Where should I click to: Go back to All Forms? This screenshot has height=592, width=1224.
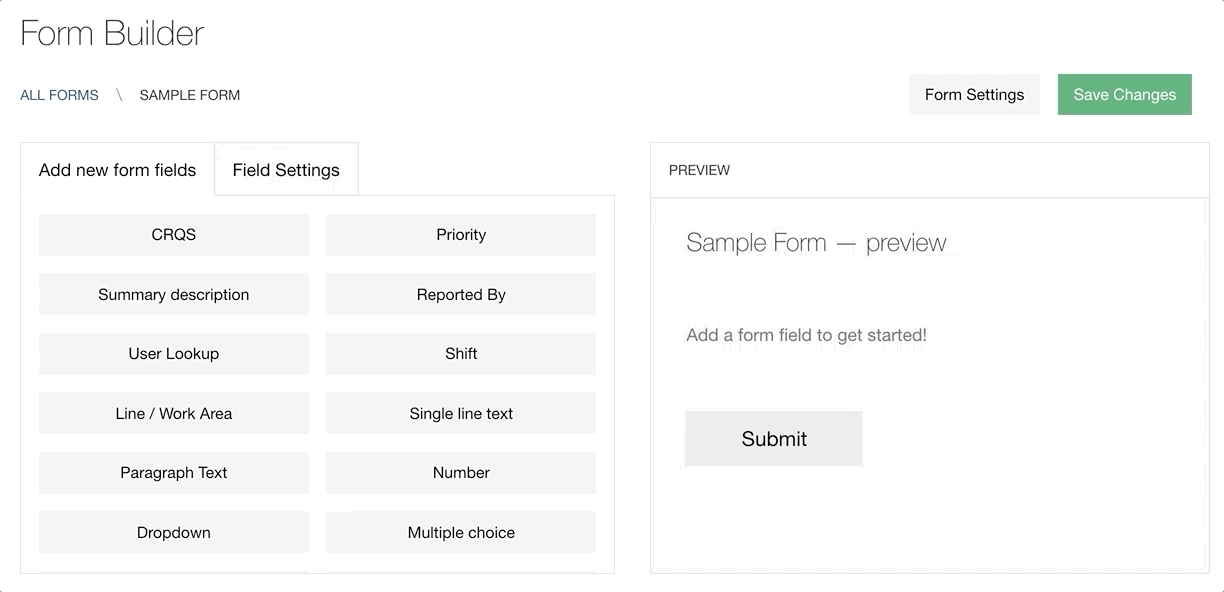60,96
